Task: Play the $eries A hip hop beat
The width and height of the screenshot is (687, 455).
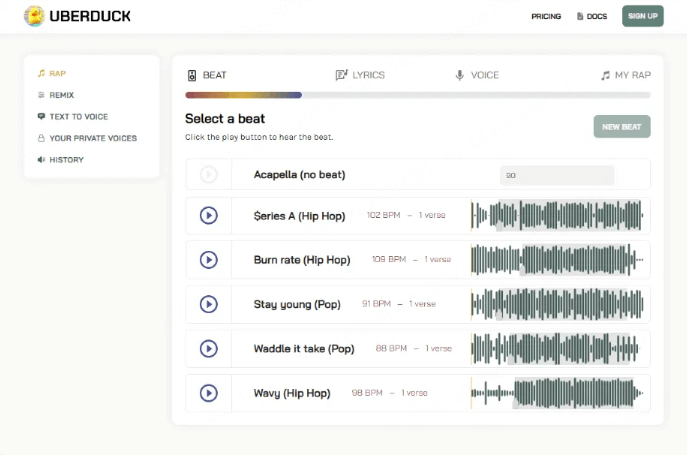Action: tap(208, 215)
